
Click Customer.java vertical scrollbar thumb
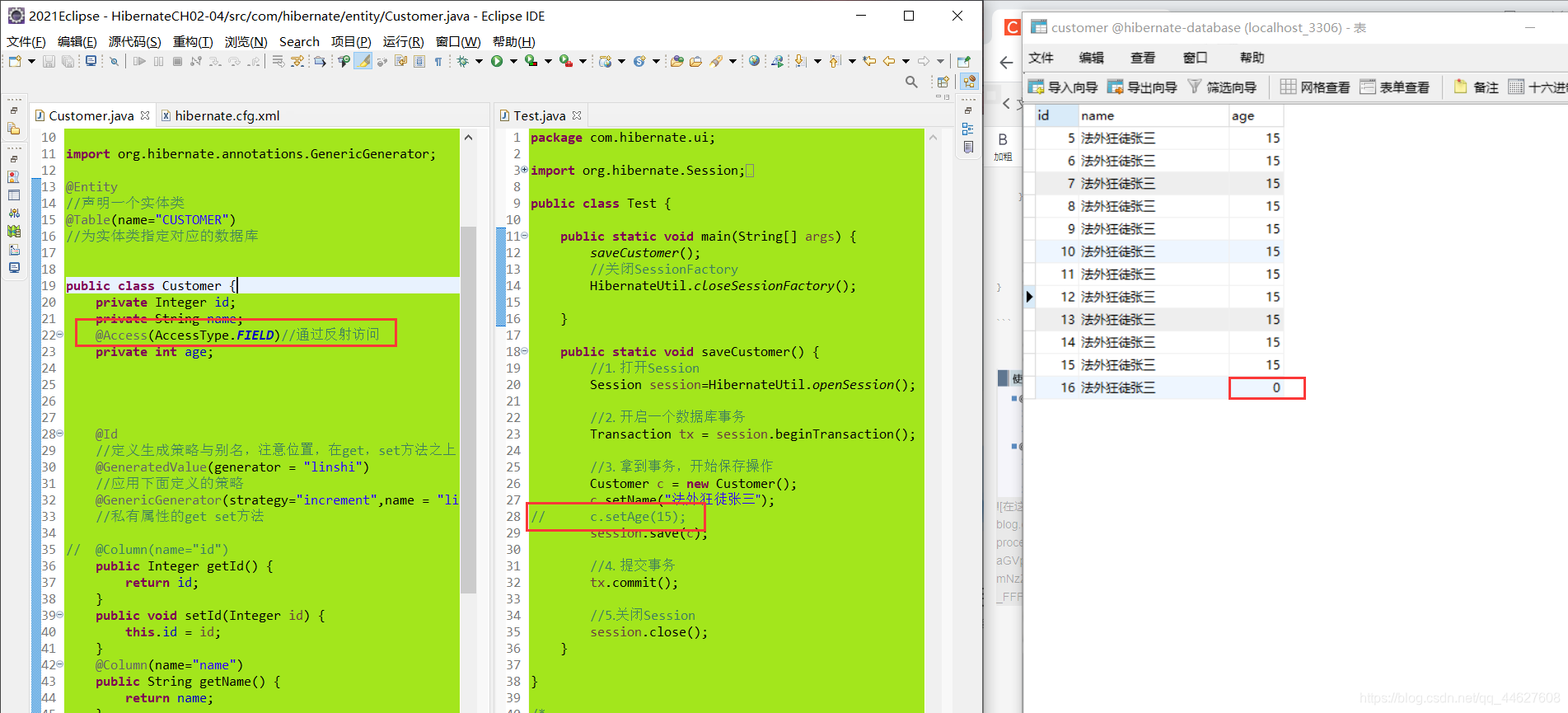pyautogui.click(x=468, y=410)
